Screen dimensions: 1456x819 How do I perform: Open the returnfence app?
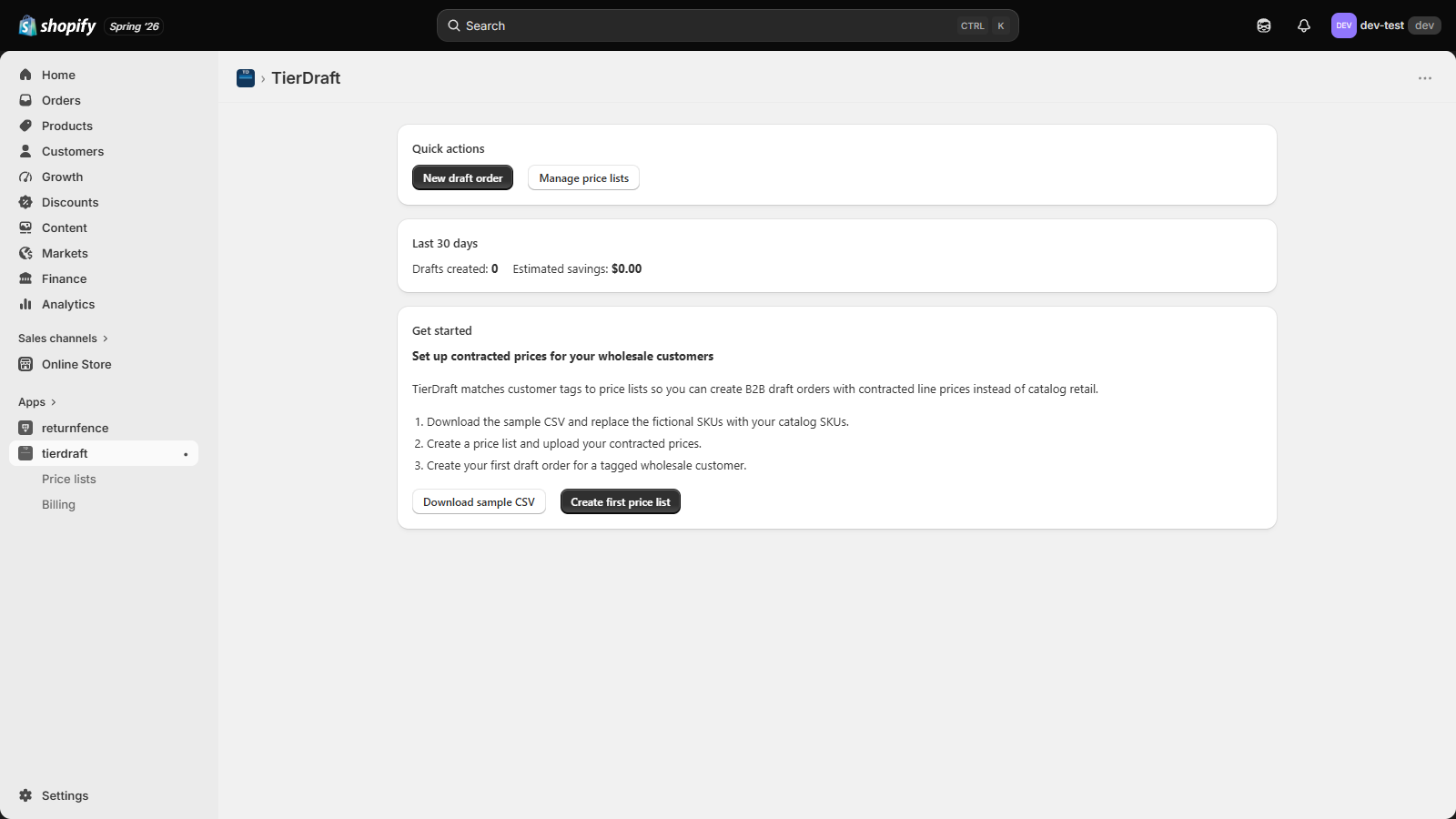pos(104,428)
